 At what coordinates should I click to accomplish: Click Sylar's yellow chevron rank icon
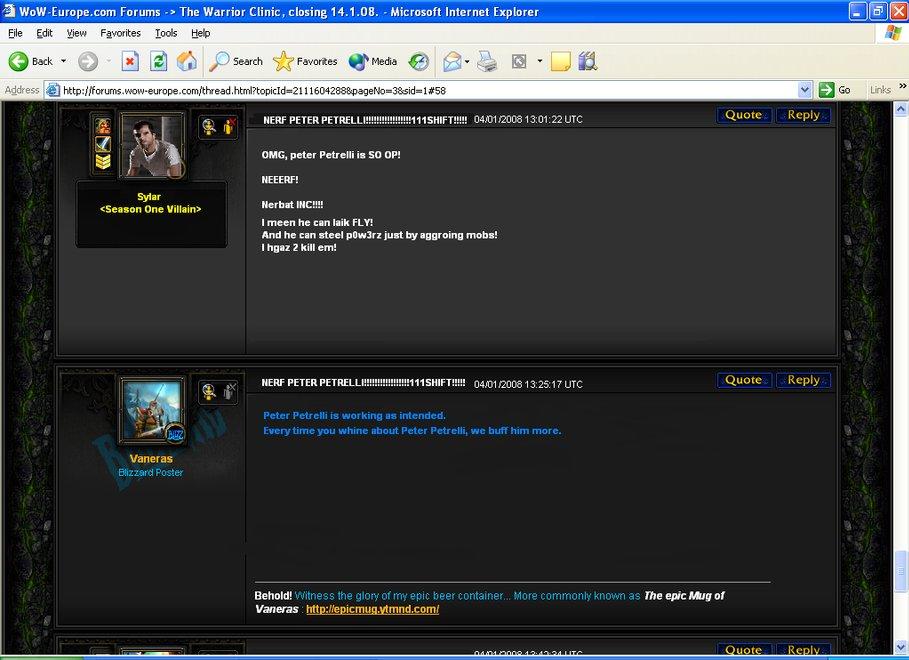pos(103,161)
